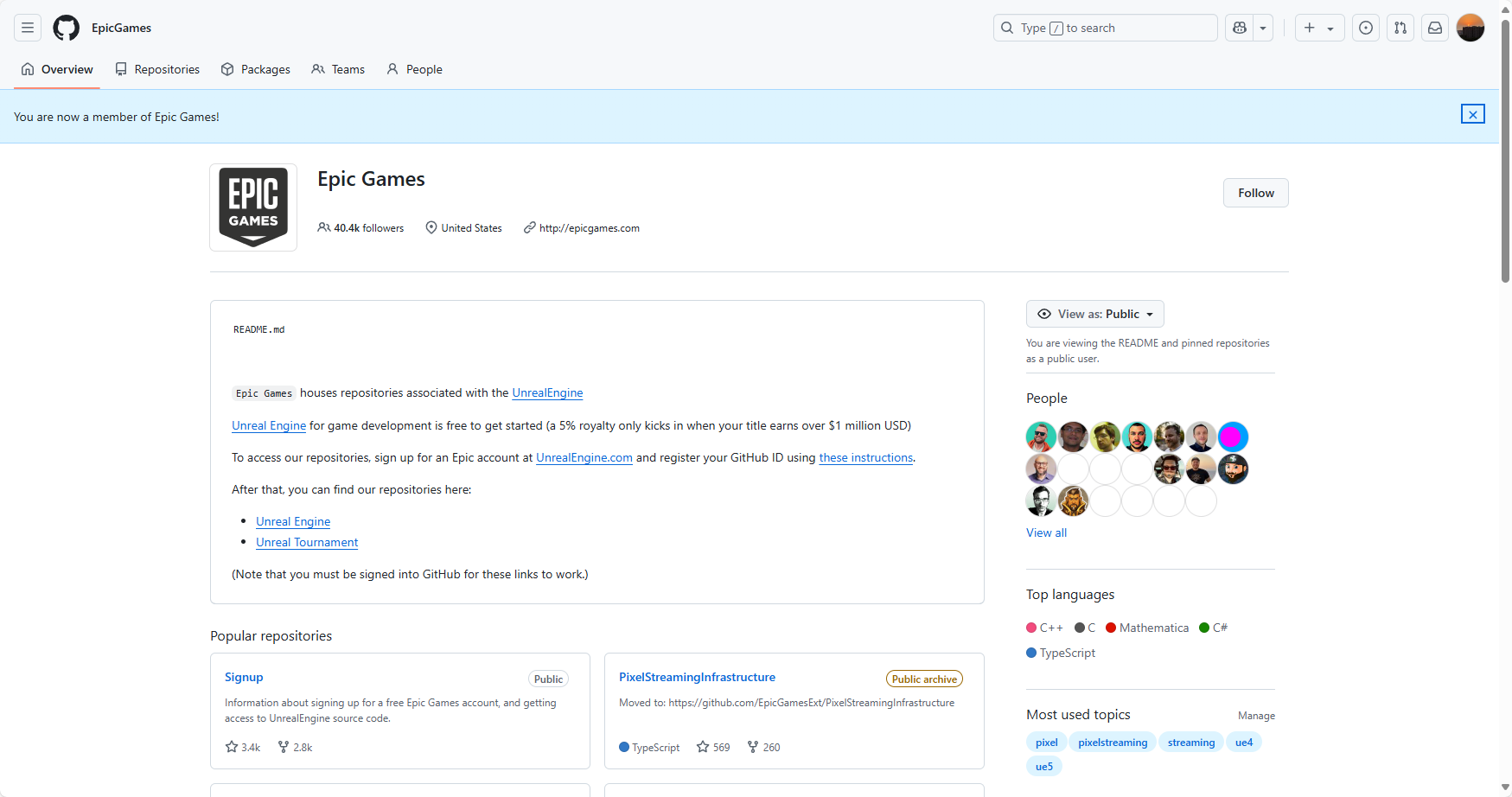Viewport: 1512px width, 797px height.
Task: Open the magenta circle member avatar
Action: (x=1233, y=437)
